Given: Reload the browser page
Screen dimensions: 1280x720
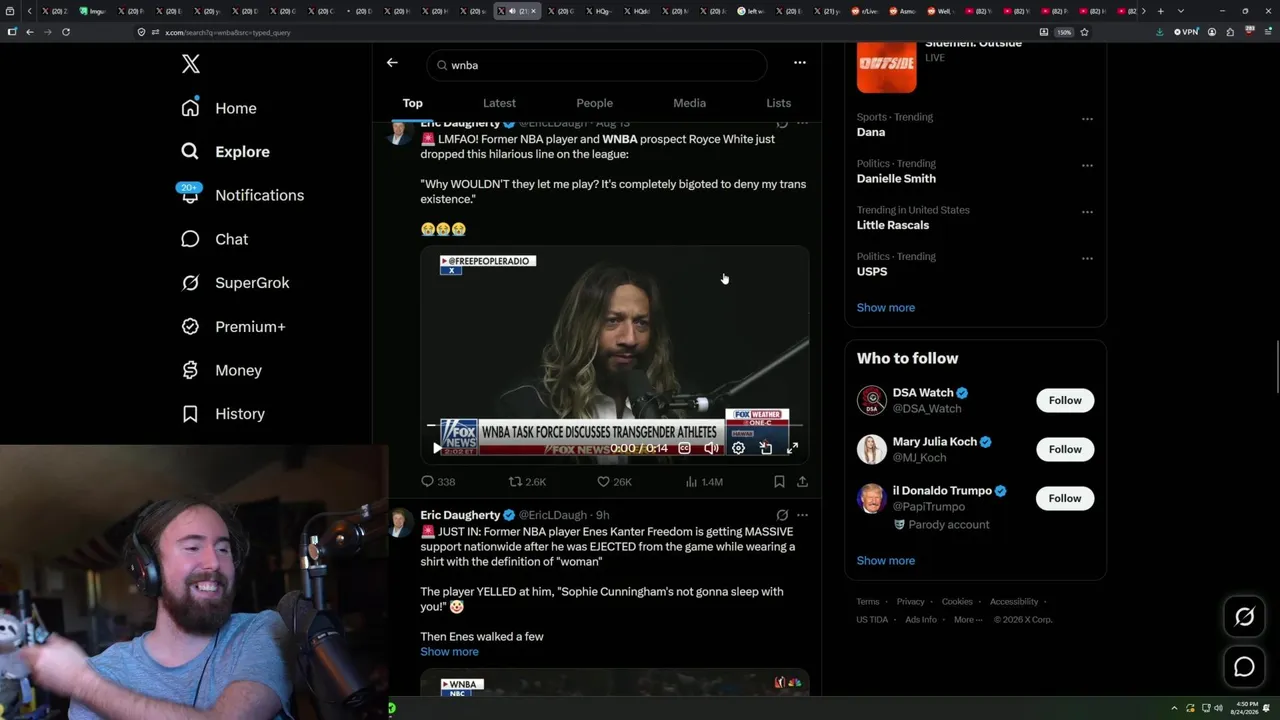Looking at the screenshot, I should click(66, 32).
